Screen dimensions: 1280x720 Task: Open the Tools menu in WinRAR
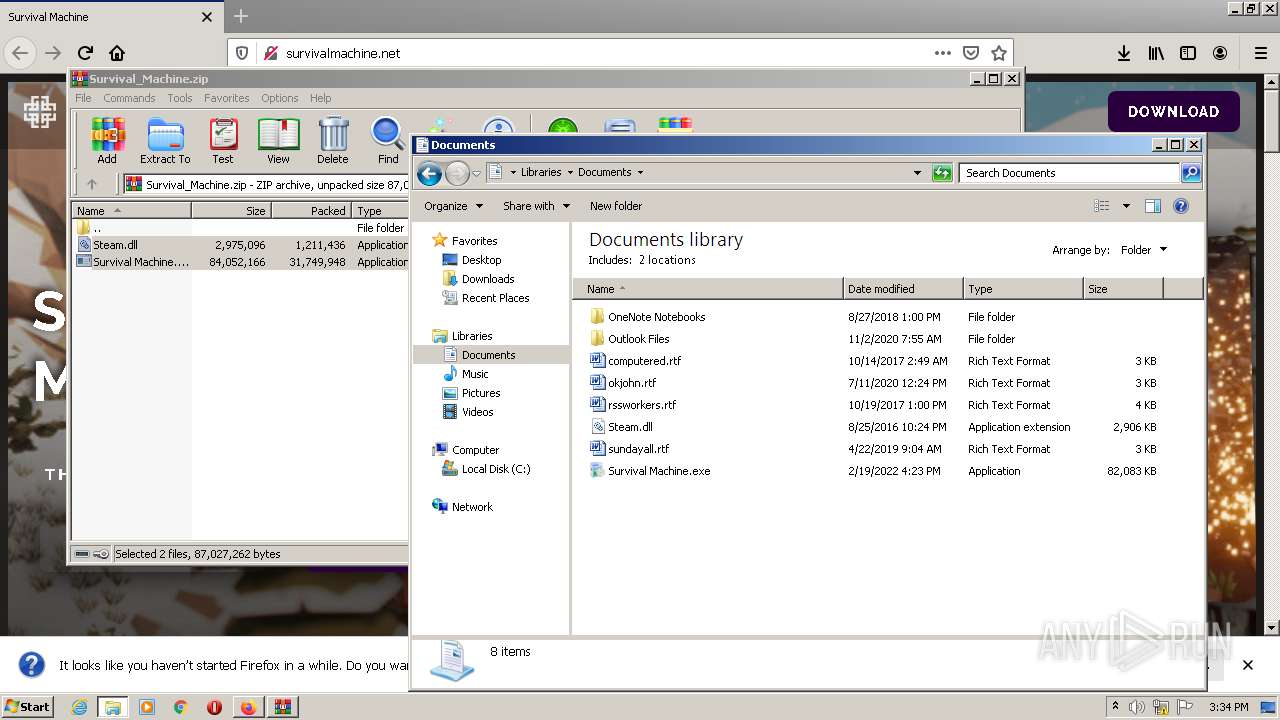click(x=180, y=98)
